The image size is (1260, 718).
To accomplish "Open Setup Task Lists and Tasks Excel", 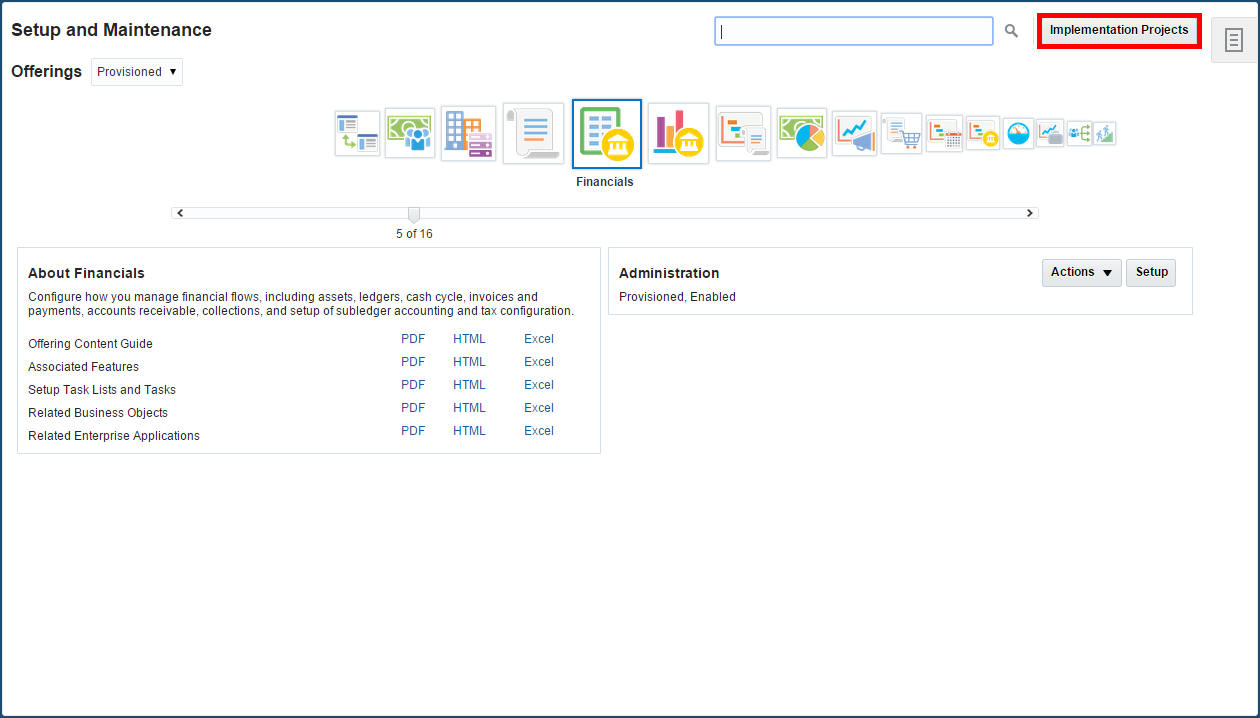I will pos(539,385).
